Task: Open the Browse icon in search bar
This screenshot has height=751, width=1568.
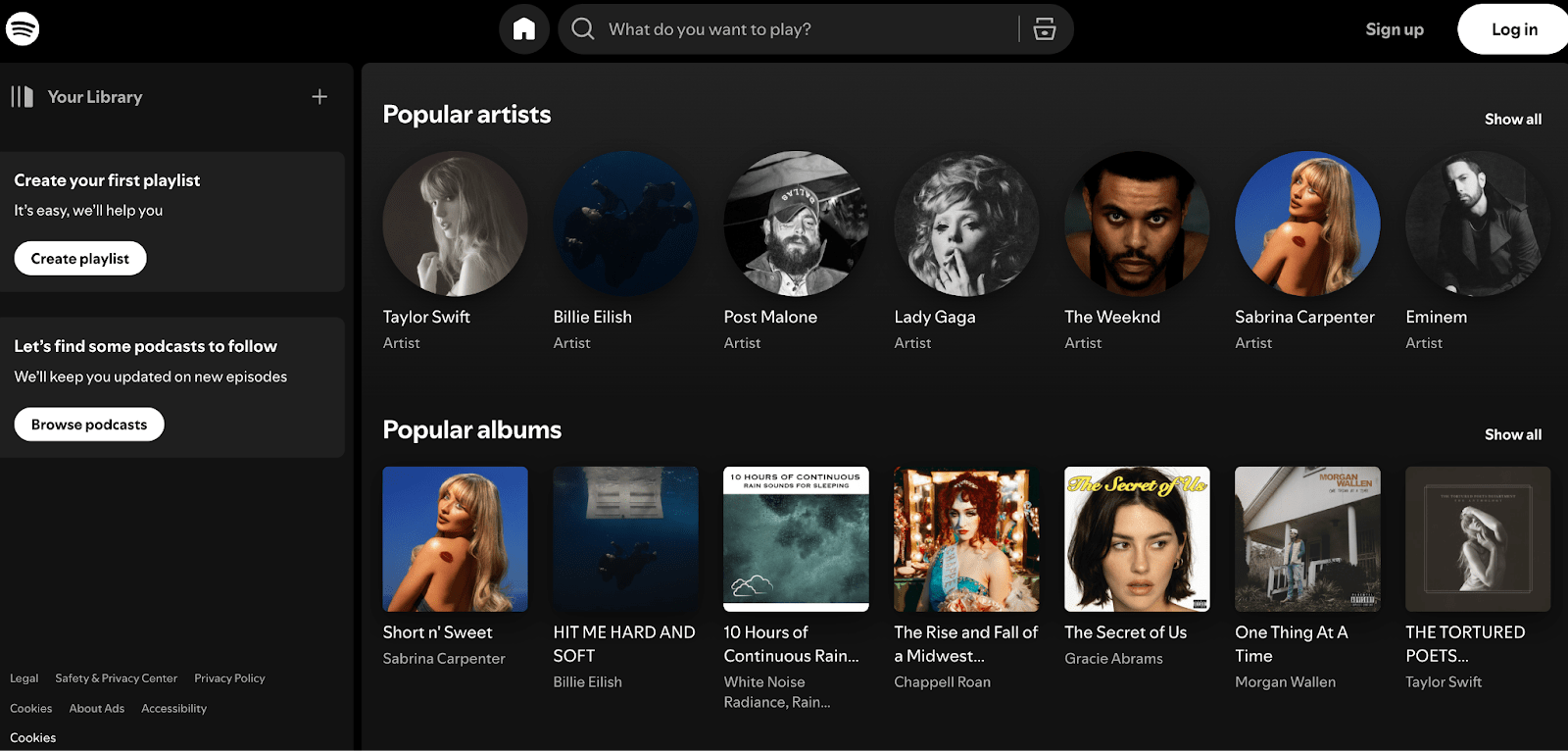Action: click(1045, 29)
